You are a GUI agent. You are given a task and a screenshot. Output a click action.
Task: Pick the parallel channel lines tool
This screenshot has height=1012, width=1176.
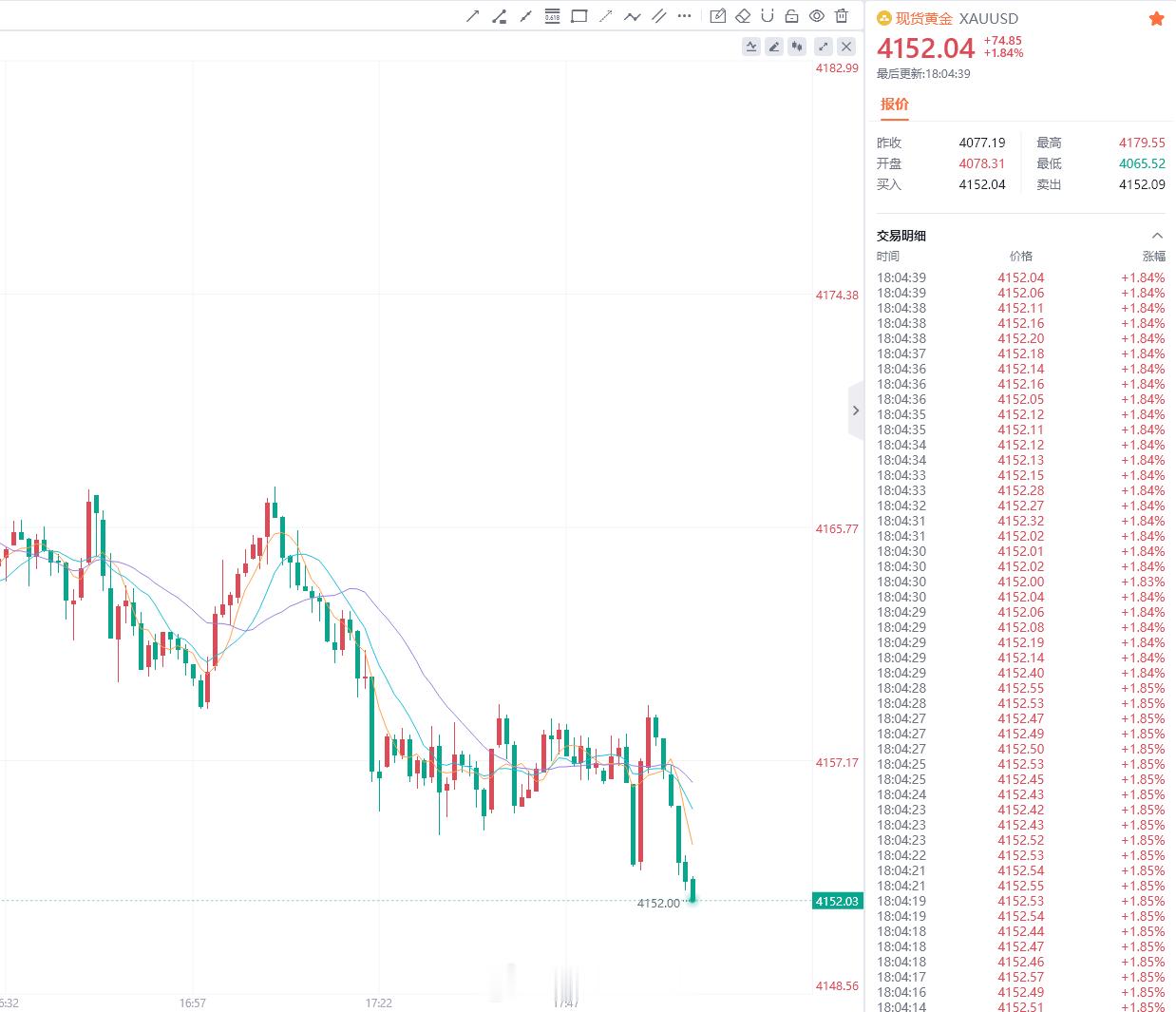tap(657, 16)
